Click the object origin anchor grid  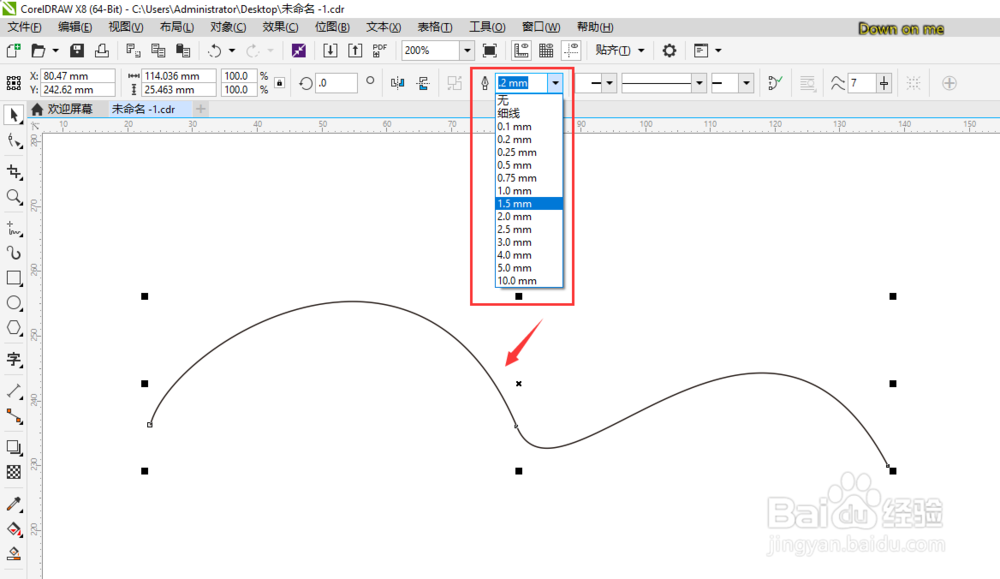(x=13, y=83)
